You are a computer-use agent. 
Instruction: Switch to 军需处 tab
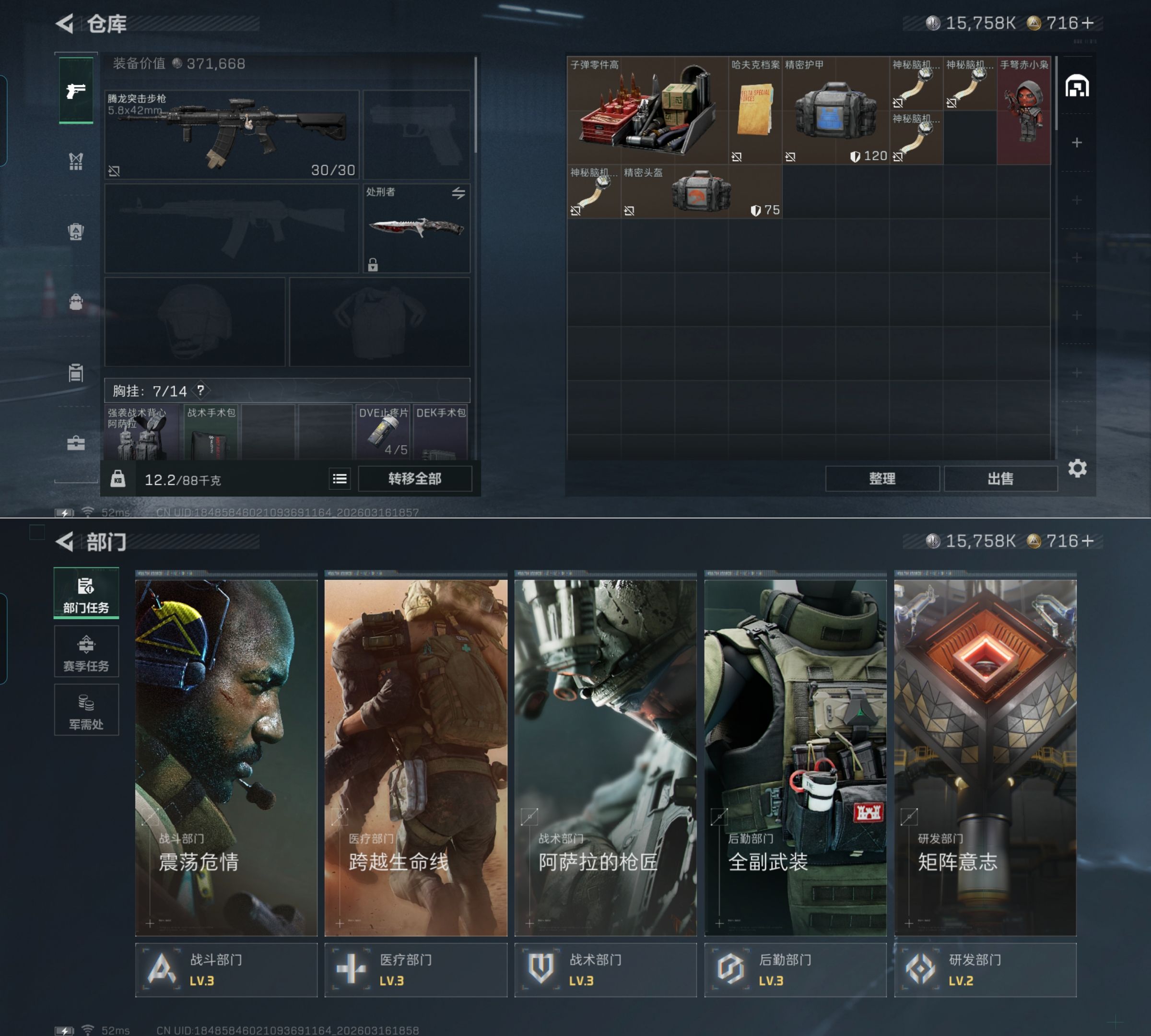coord(86,711)
